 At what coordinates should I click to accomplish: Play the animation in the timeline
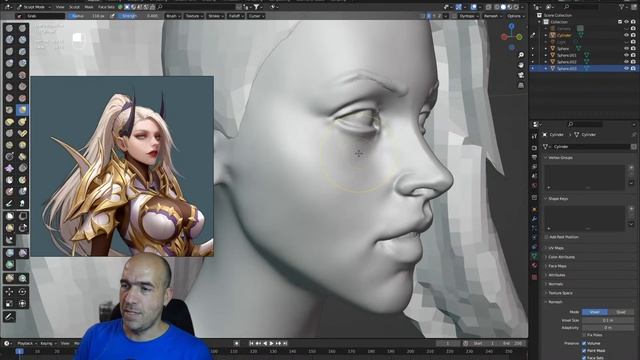(271, 344)
